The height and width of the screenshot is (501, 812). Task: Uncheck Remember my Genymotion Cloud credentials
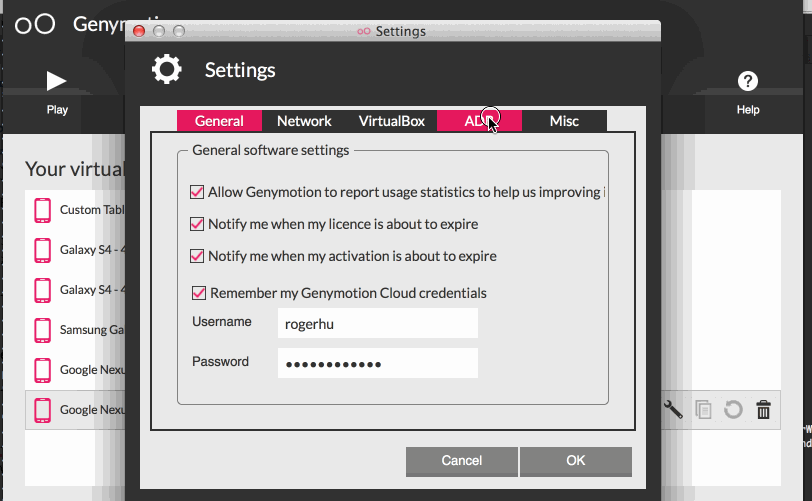(x=199, y=293)
